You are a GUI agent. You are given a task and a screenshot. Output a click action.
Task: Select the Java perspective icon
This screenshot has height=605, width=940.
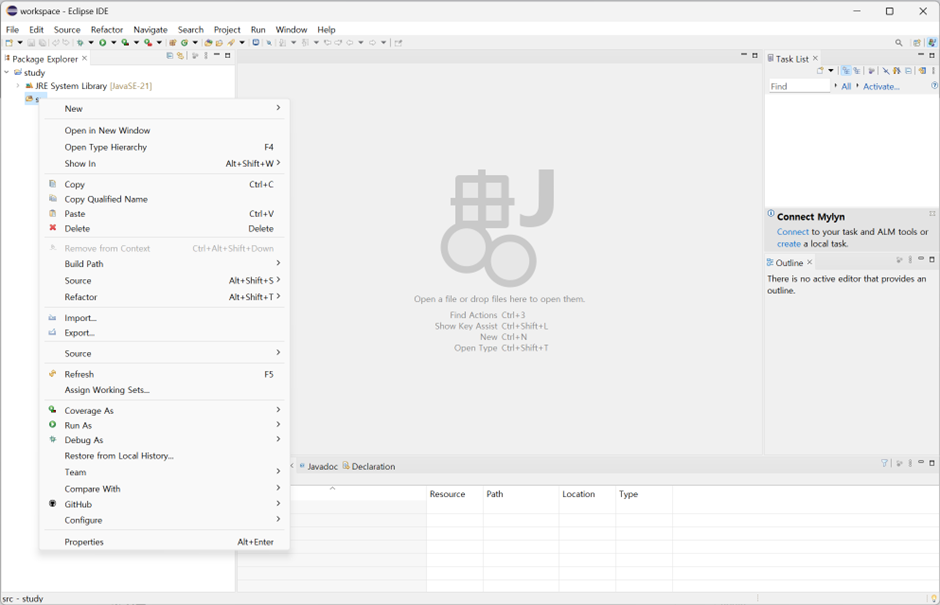pyautogui.click(x=932, y=43)
